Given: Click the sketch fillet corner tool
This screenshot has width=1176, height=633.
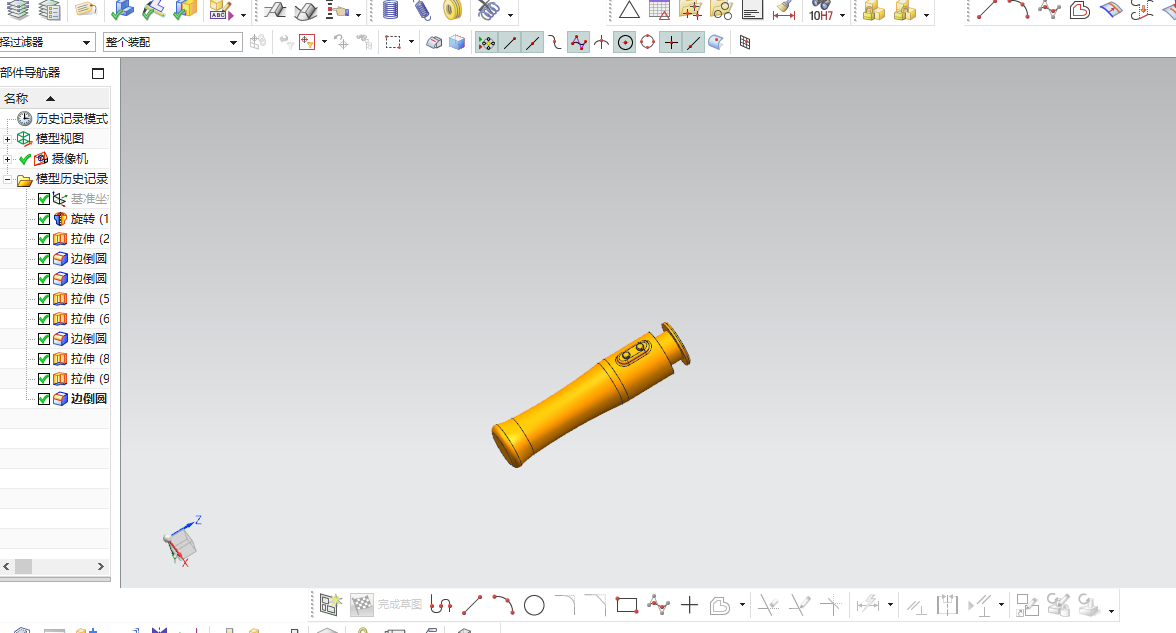Looking at the screenshot, I should (x=565, y=605).
